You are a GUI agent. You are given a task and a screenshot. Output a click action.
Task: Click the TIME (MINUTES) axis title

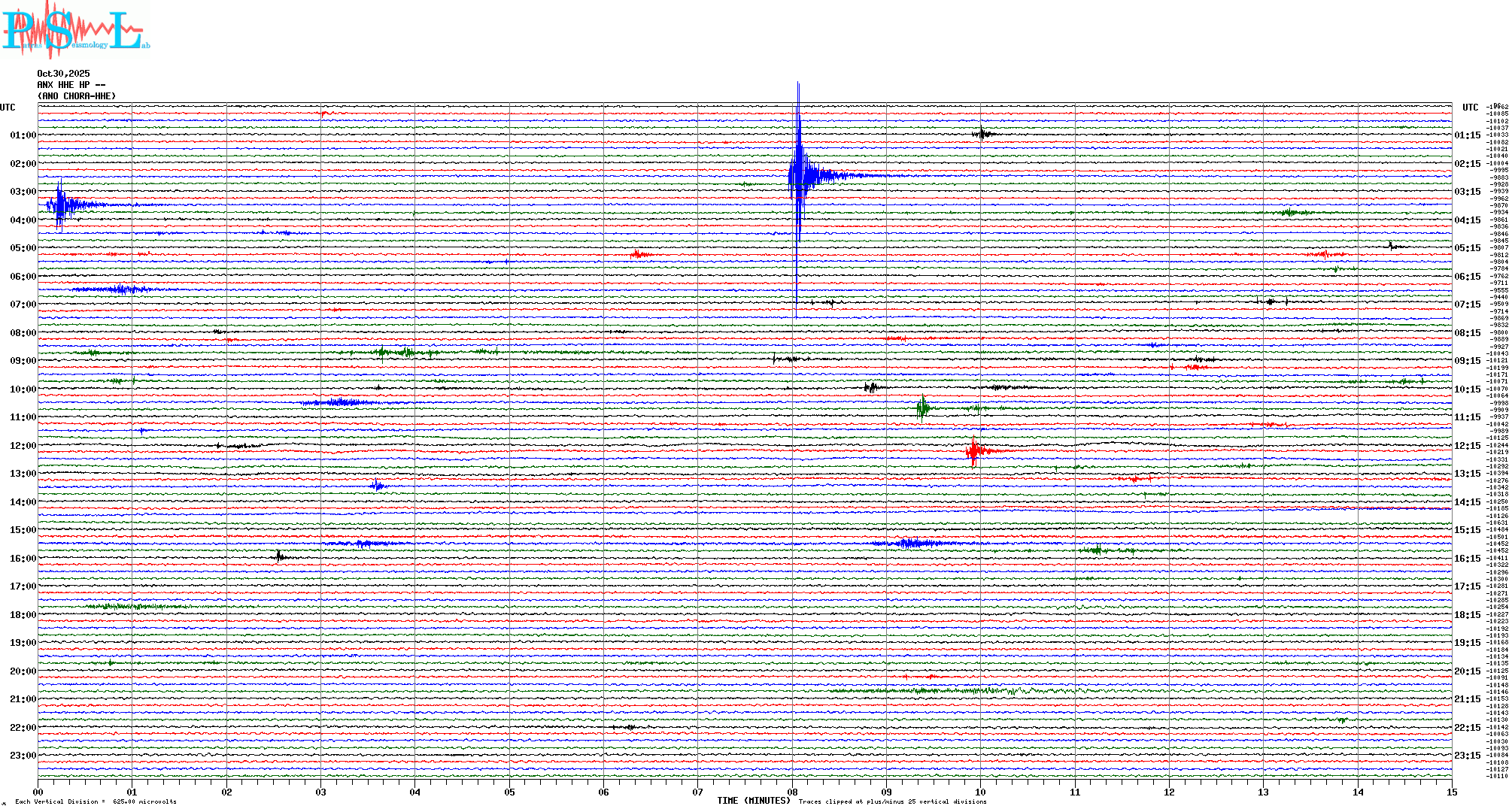click(754, 801)
